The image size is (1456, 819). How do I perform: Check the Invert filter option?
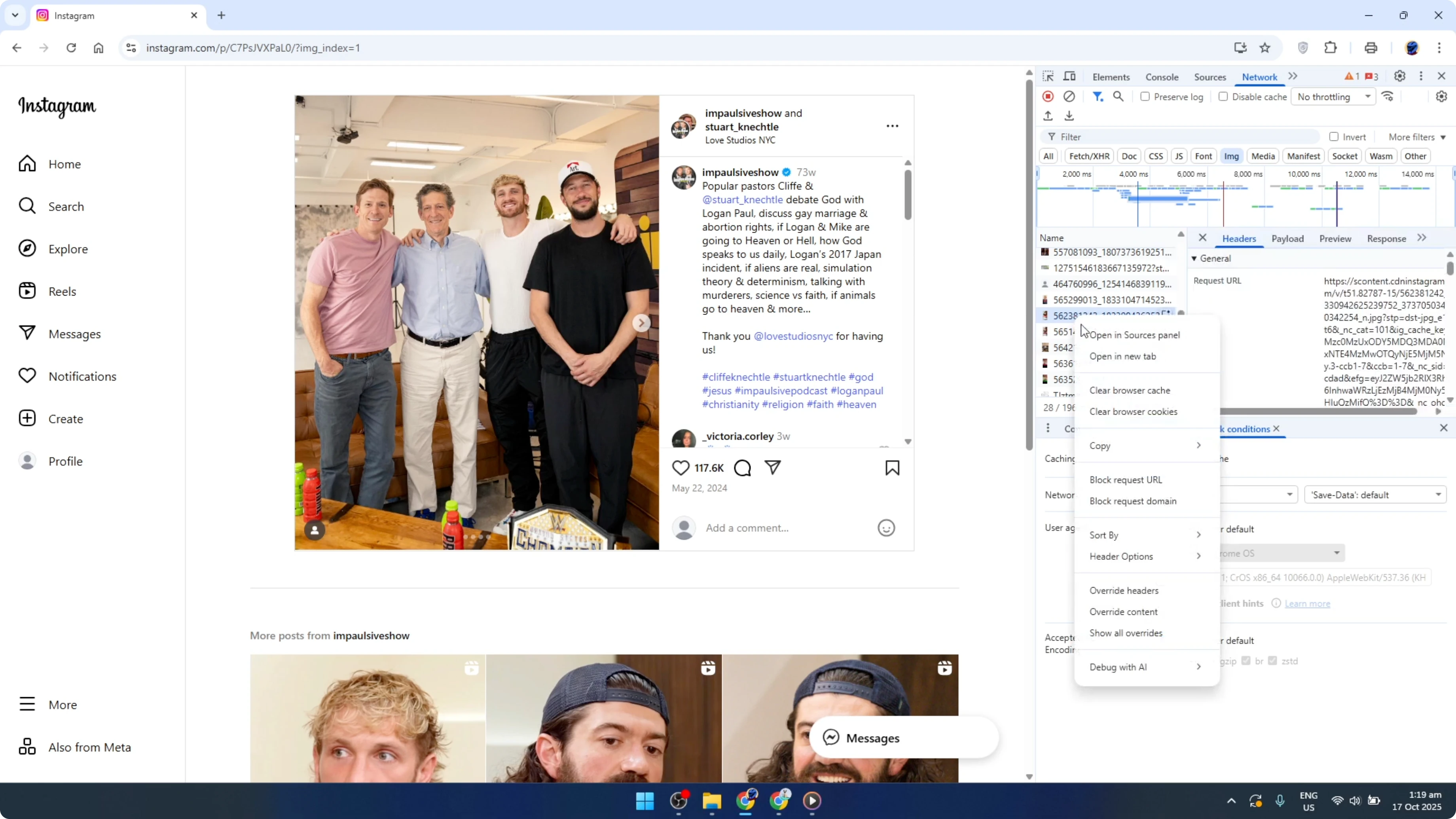point(1334,137)
